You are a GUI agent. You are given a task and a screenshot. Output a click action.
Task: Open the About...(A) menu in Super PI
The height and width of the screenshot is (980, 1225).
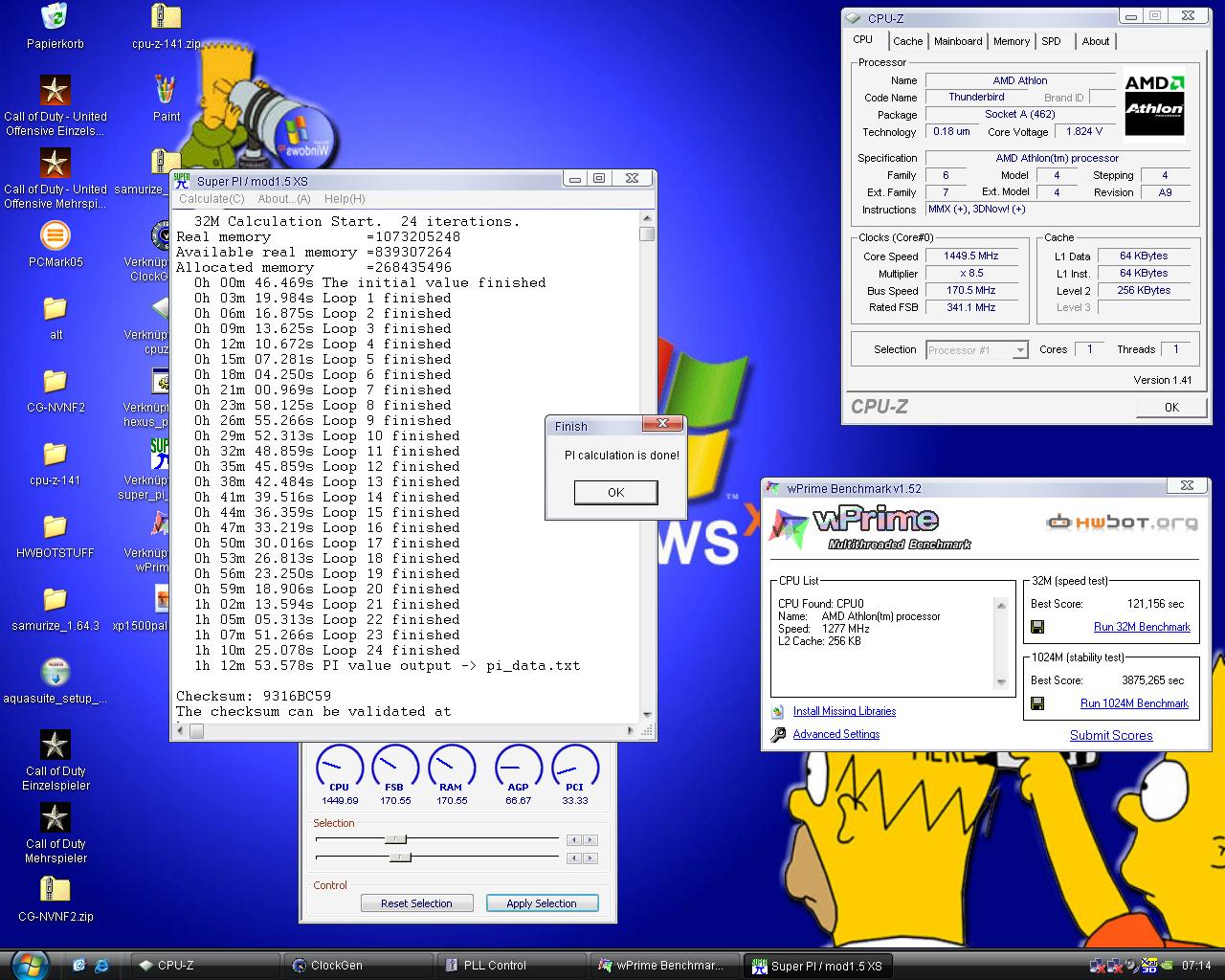pyautogui.click(x=284, y=199)
